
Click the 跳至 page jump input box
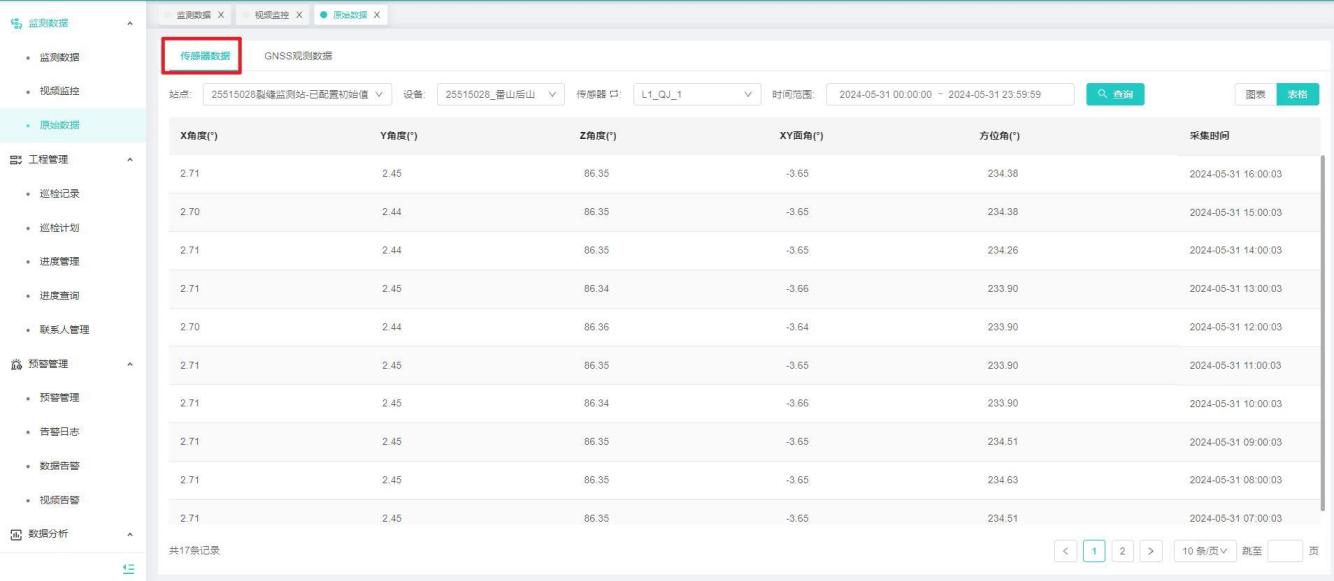click(x=1284, y=551)
